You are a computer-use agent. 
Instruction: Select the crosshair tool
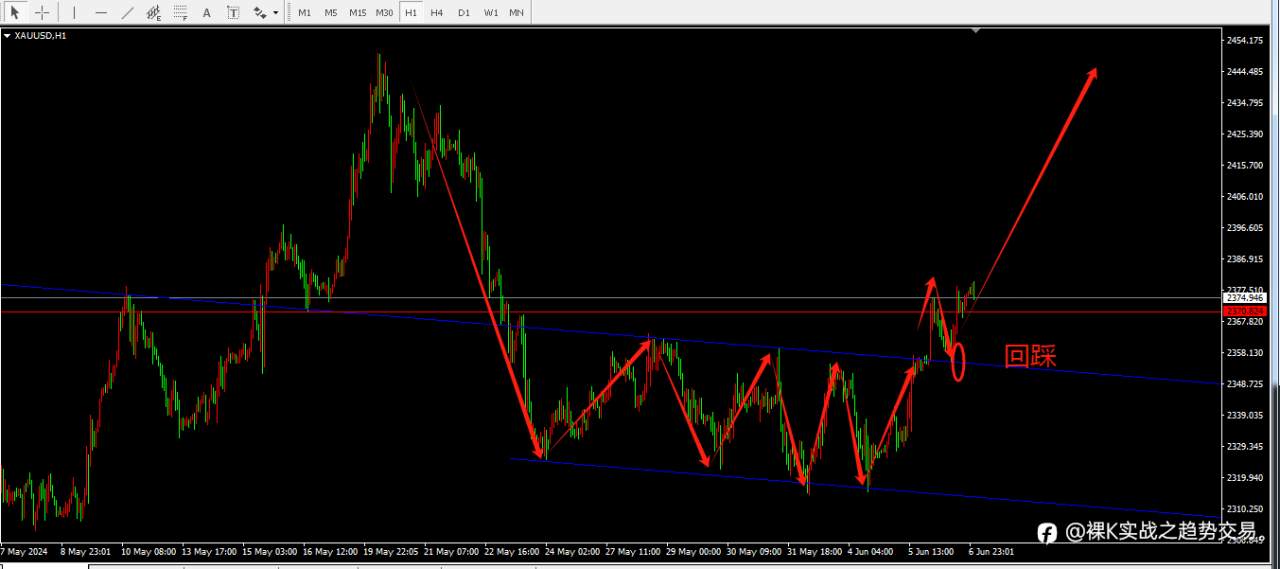[x=42, y=13]
